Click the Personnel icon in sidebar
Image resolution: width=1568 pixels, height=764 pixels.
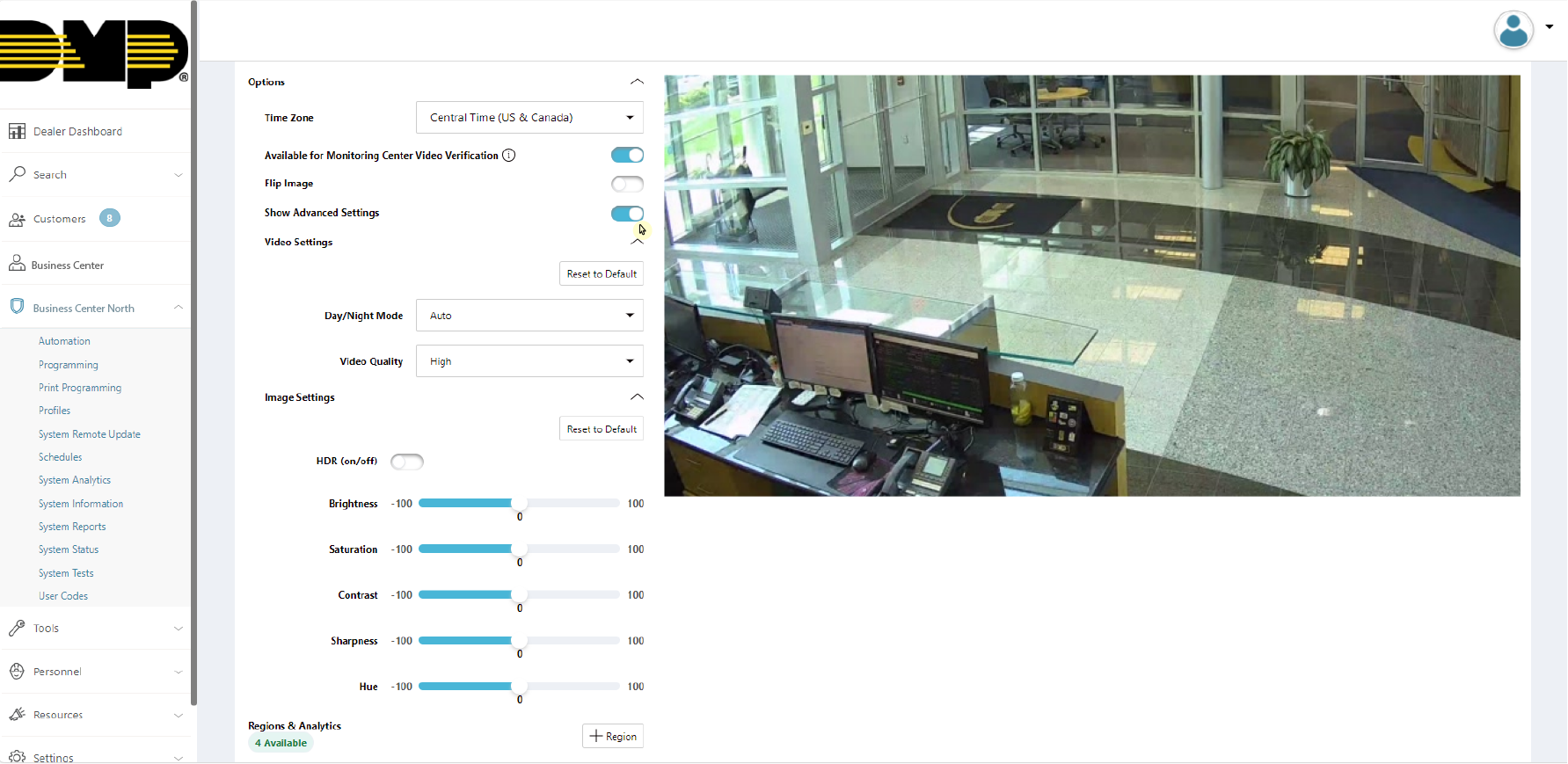[x=17, y=672]
